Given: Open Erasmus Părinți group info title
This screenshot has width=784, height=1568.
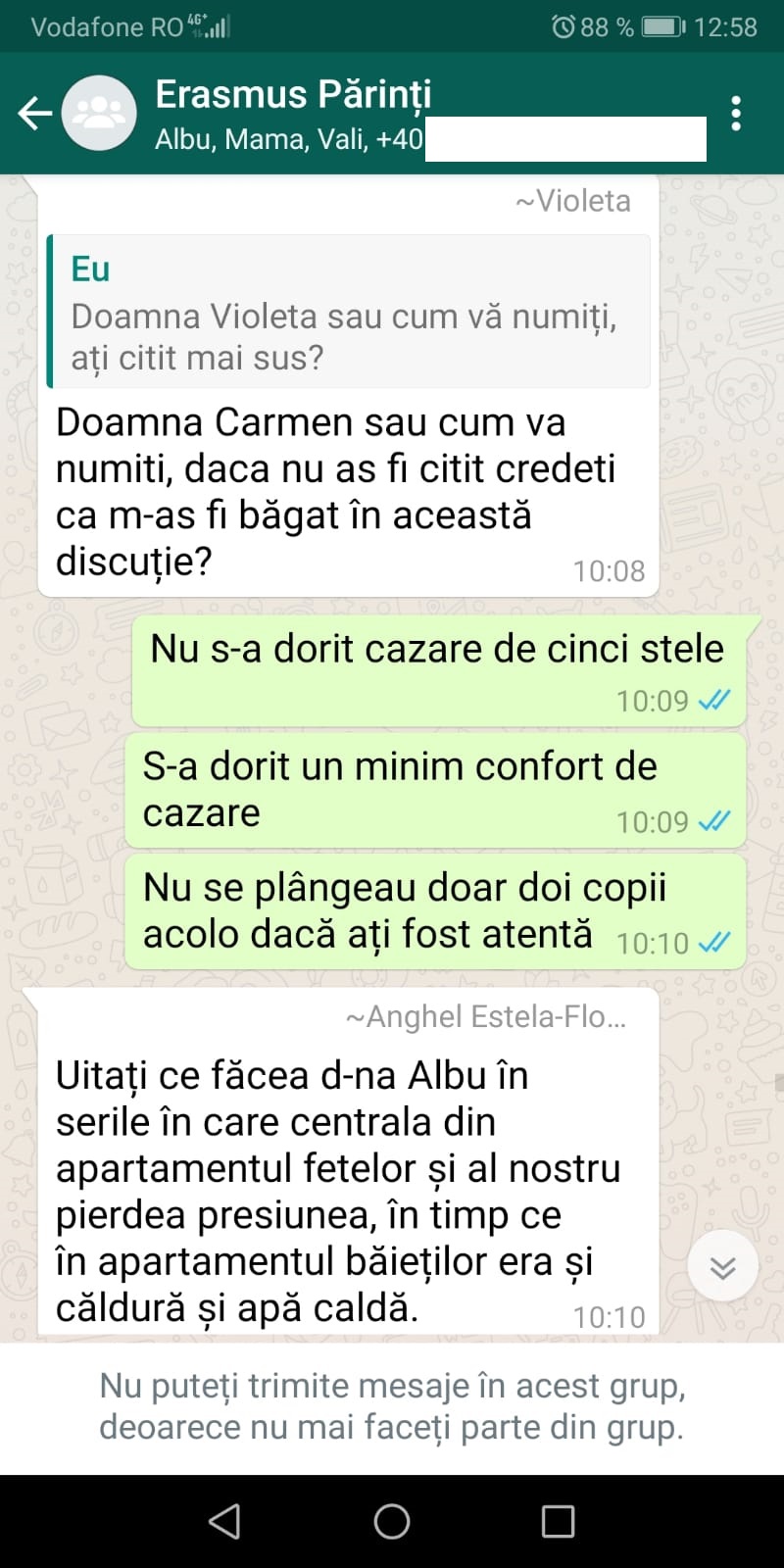Looking at the screenshot, I should click(293, 95).
